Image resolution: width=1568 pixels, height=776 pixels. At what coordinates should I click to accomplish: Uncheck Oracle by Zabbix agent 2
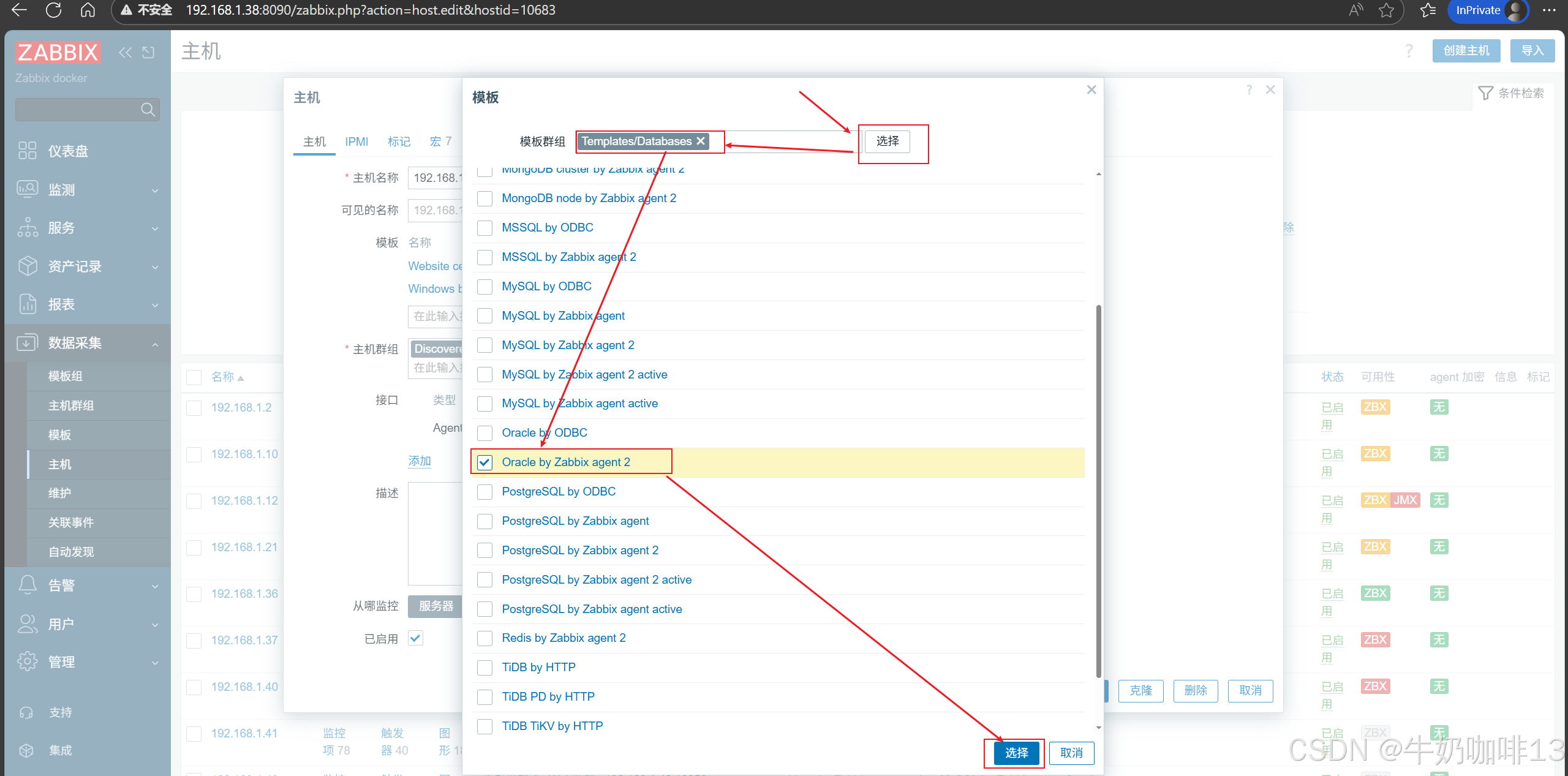(x=484, y=462)
